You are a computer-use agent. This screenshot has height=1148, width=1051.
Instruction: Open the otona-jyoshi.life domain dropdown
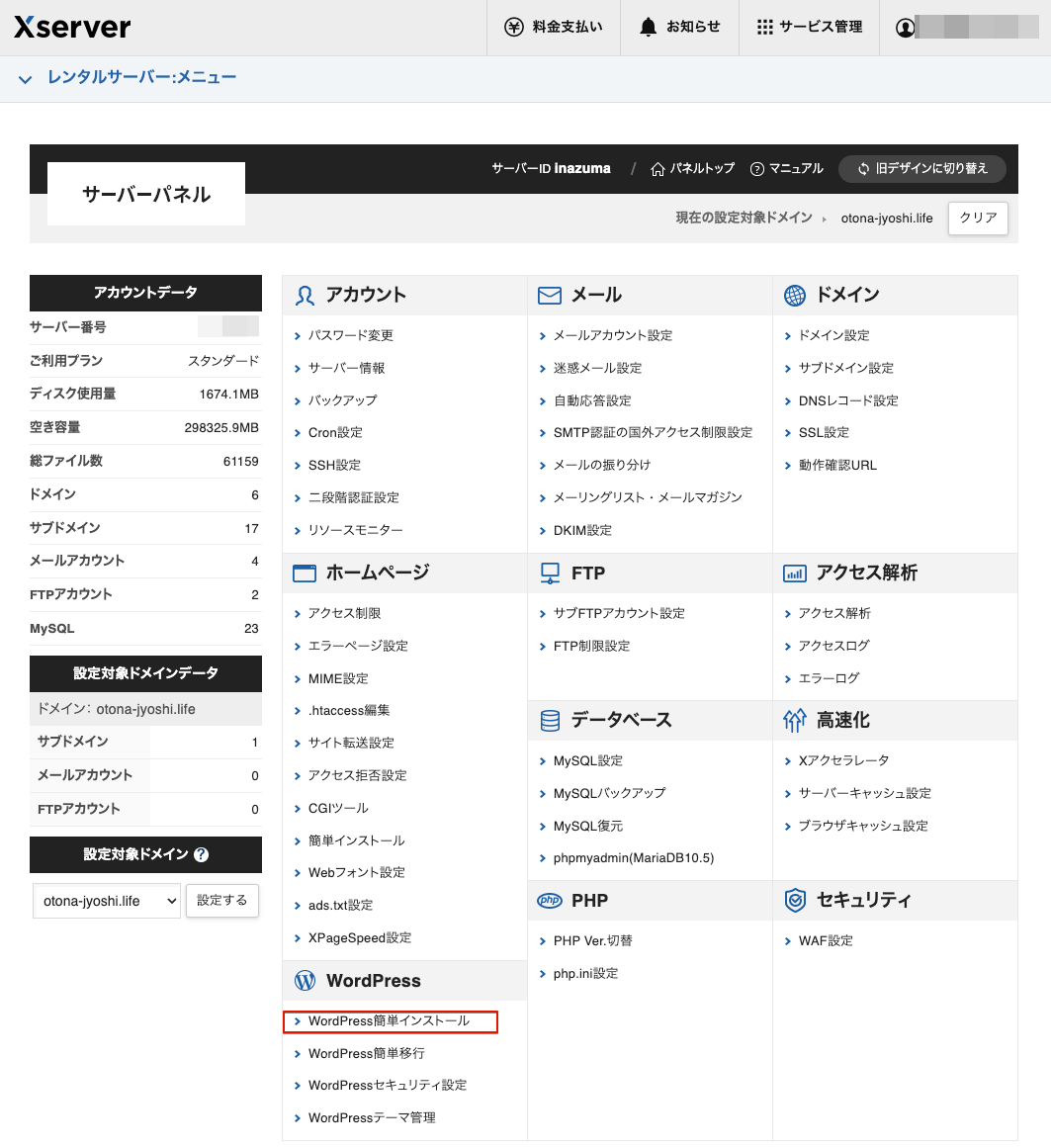[106, 900]
